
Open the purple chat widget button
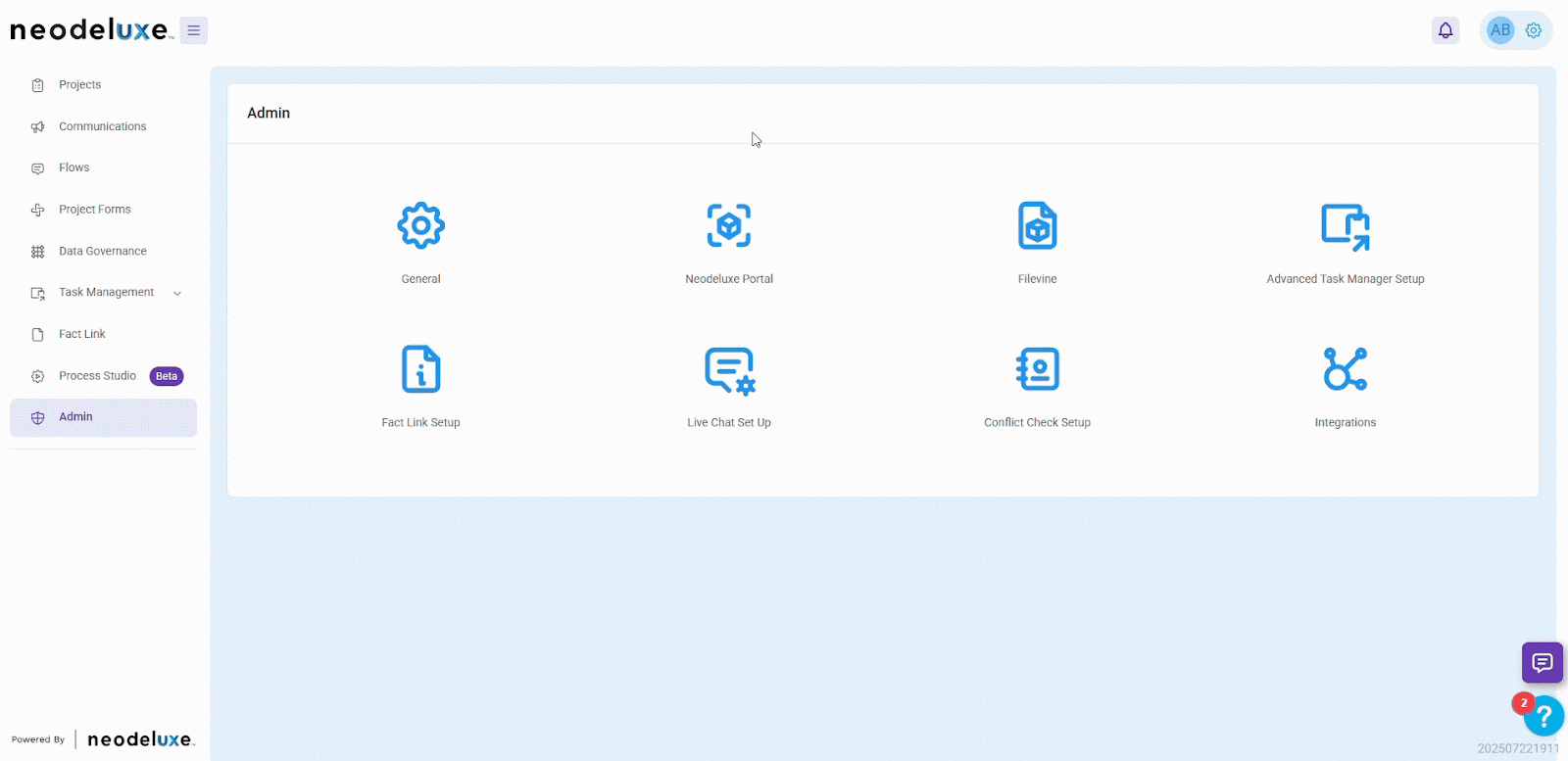point(1543,663)
